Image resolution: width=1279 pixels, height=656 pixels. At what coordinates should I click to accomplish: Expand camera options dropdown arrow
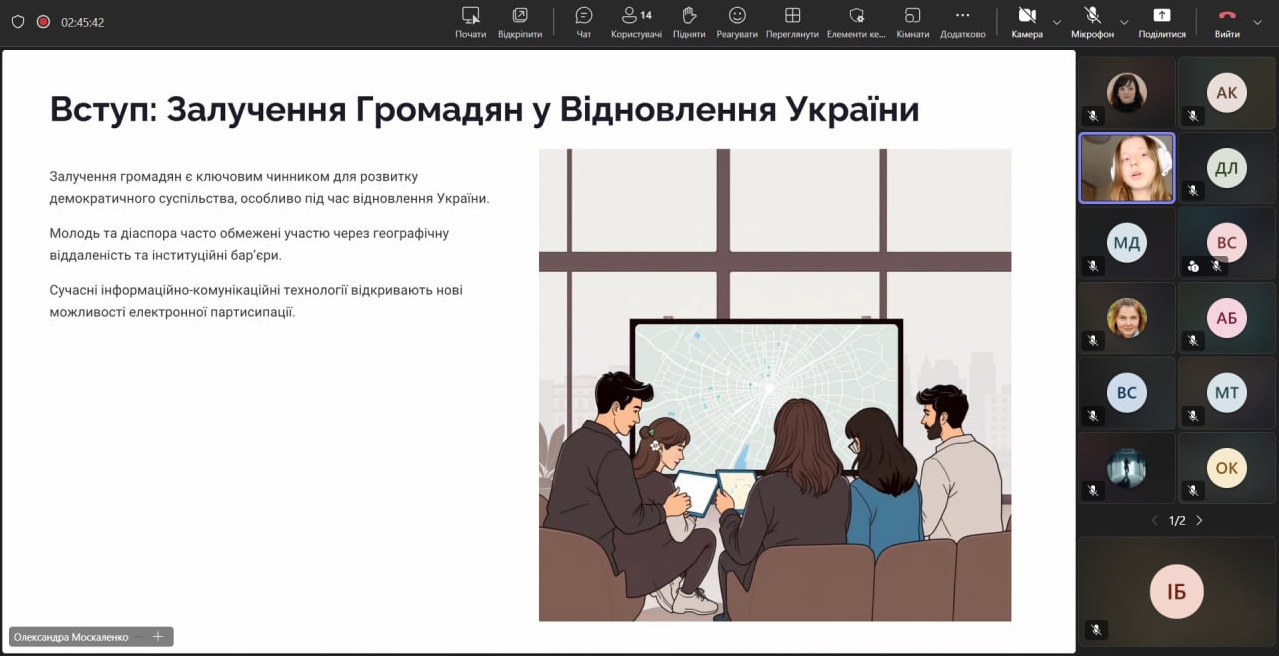(x=1057, y=22)
